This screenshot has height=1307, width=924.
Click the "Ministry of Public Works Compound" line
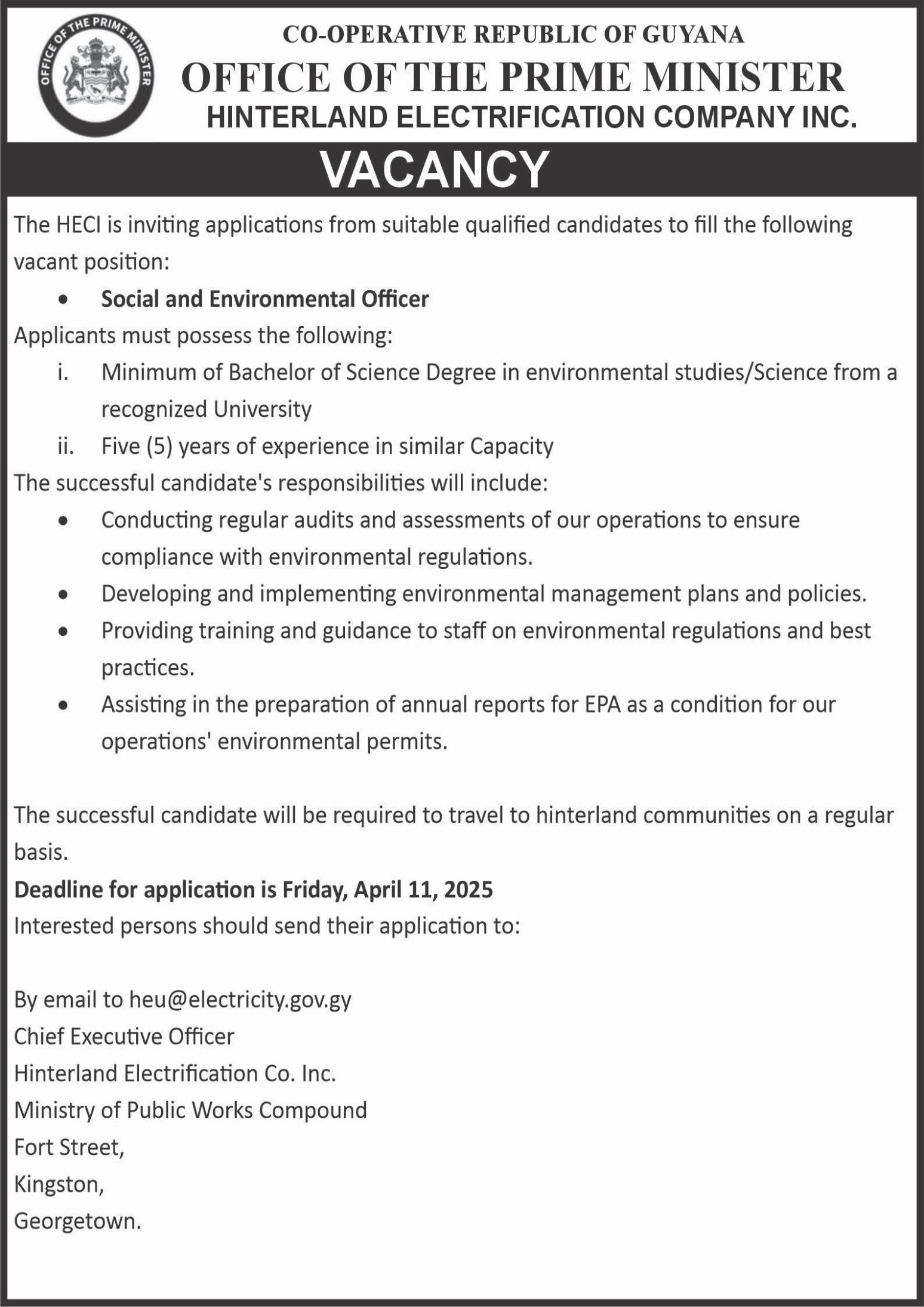[x=190, y=1111]
